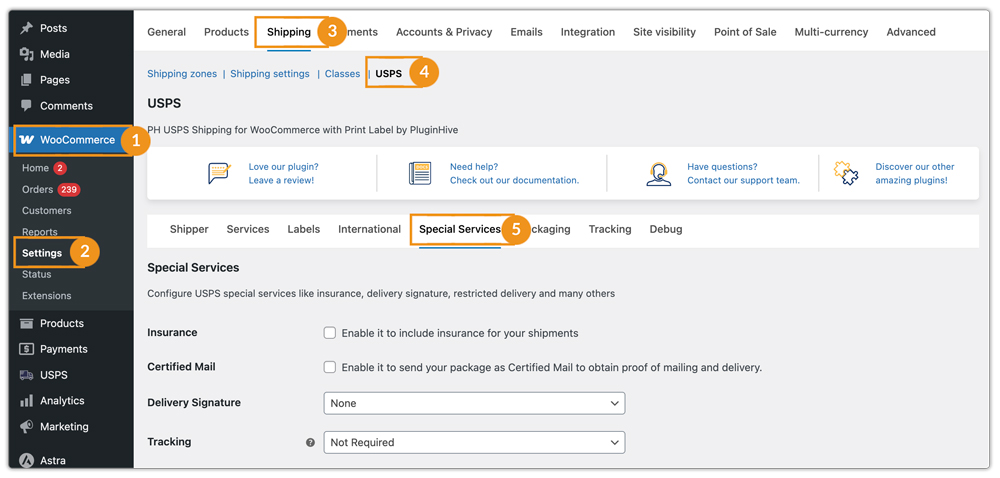Click the review chat bubble icon
1000x478 pixels.
click(219, 173)
